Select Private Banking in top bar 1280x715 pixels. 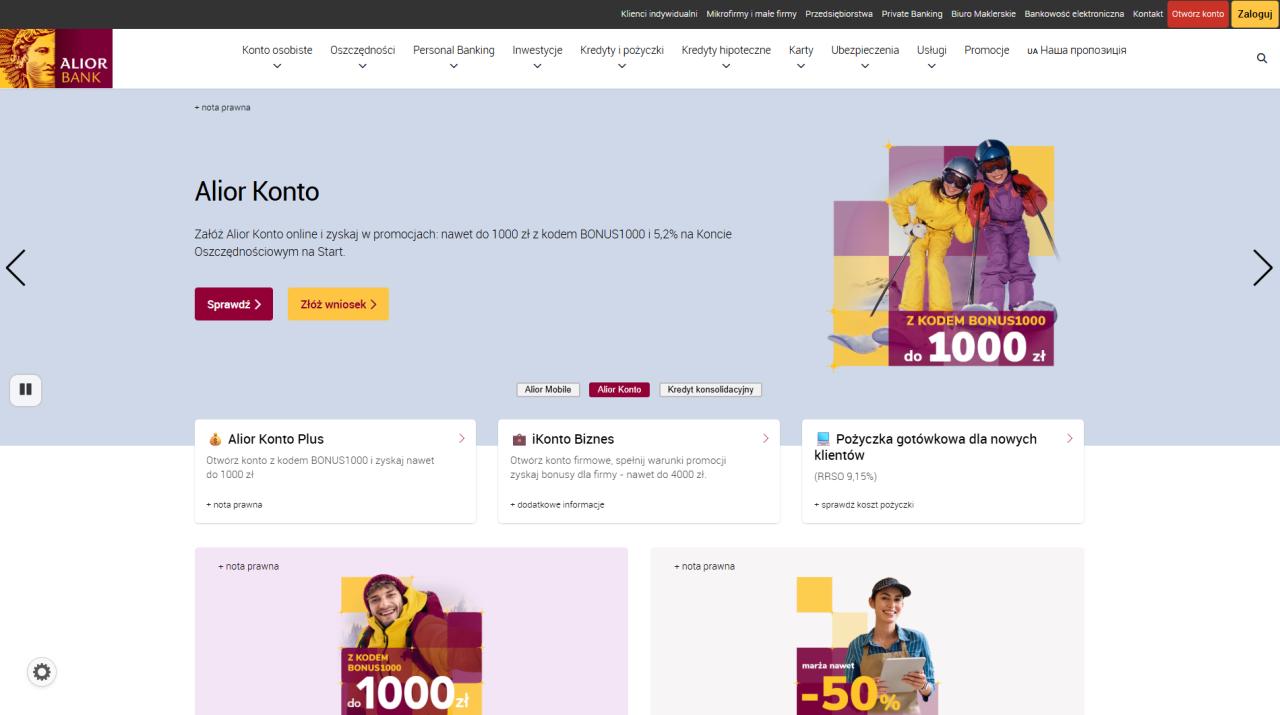click(912, 14)
